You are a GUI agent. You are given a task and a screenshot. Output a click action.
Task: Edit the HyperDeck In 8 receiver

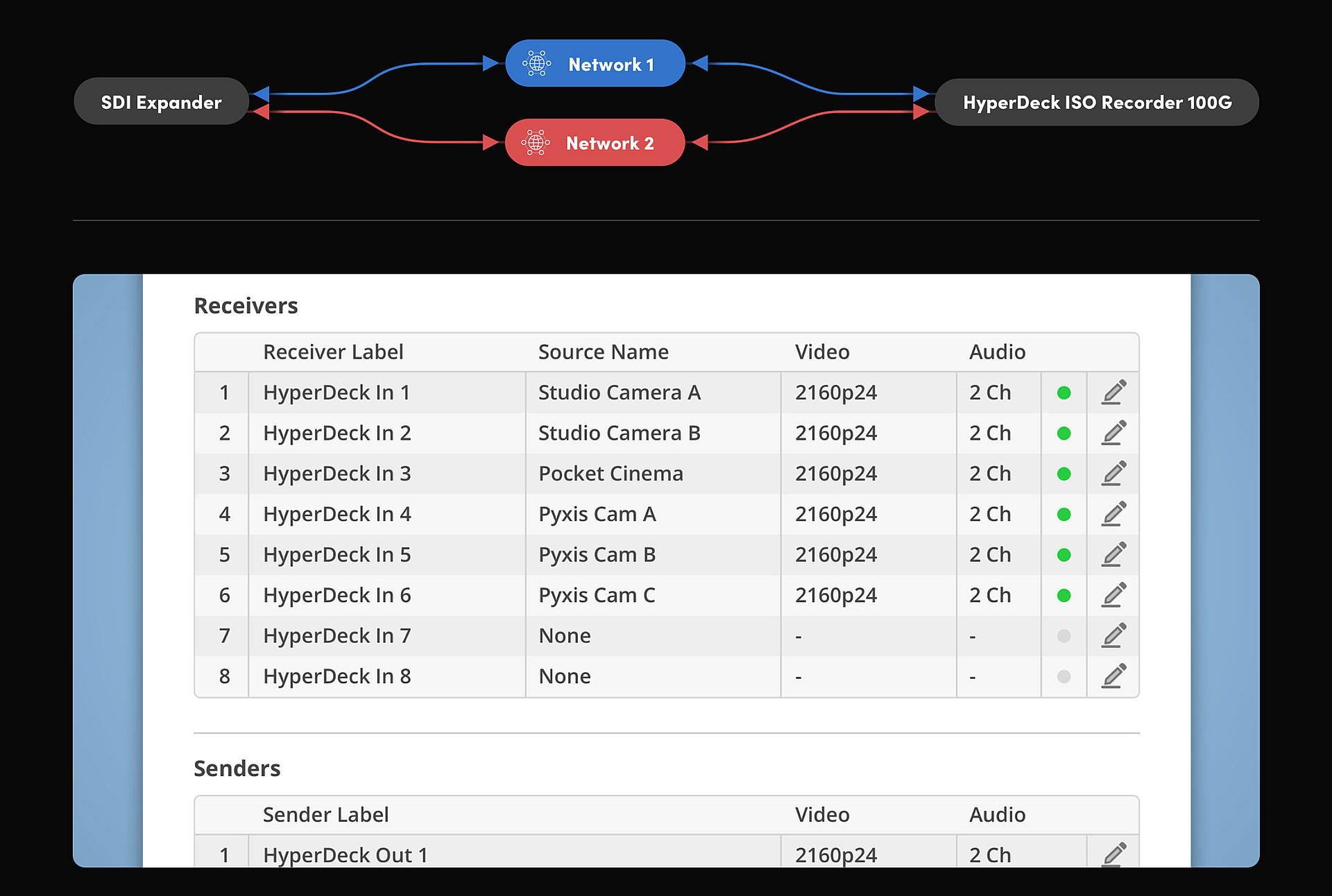(x=1113, y=676)
